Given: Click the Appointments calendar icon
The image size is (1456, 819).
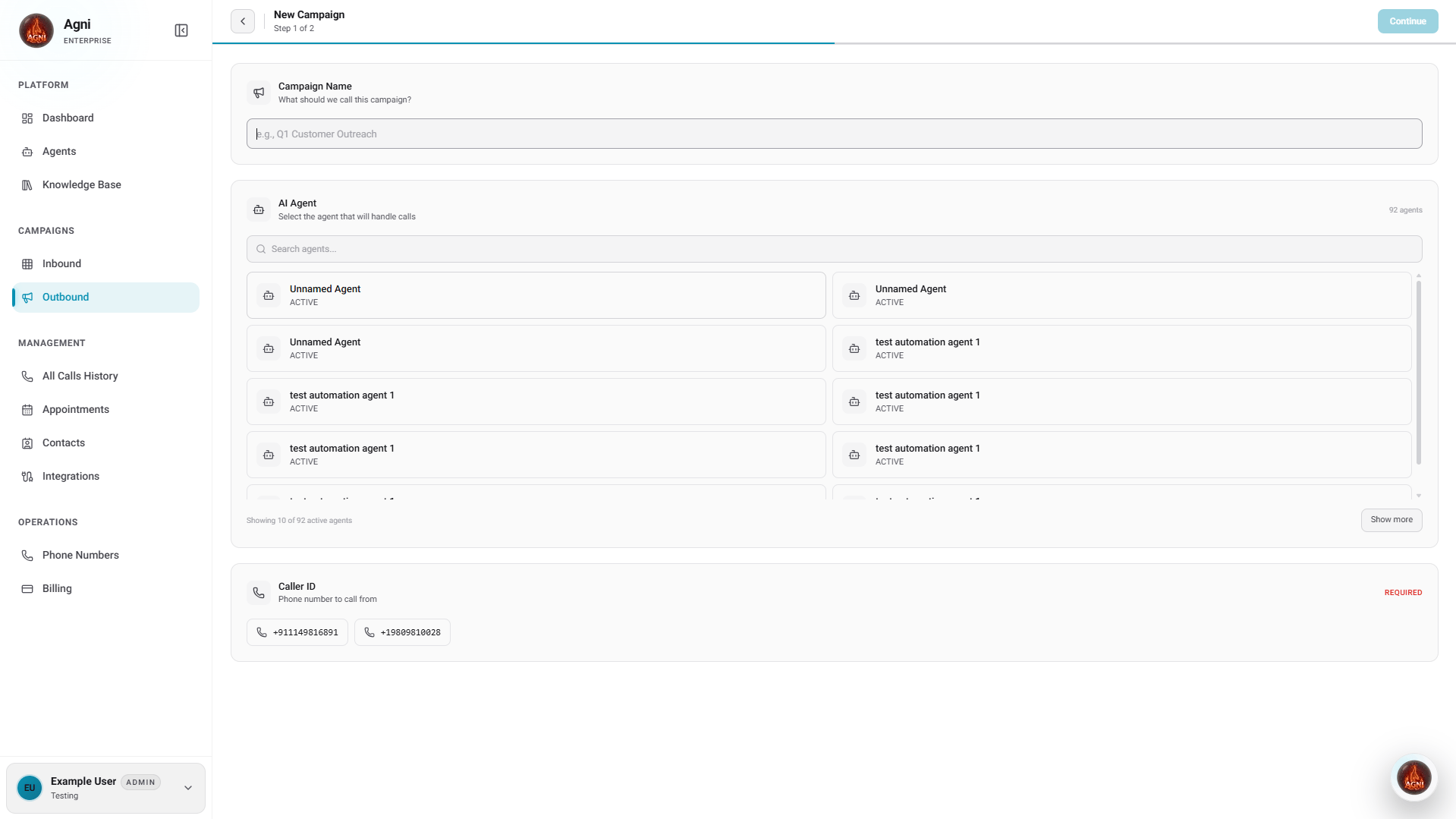Looking at the screenshot, I should (27, 410).
